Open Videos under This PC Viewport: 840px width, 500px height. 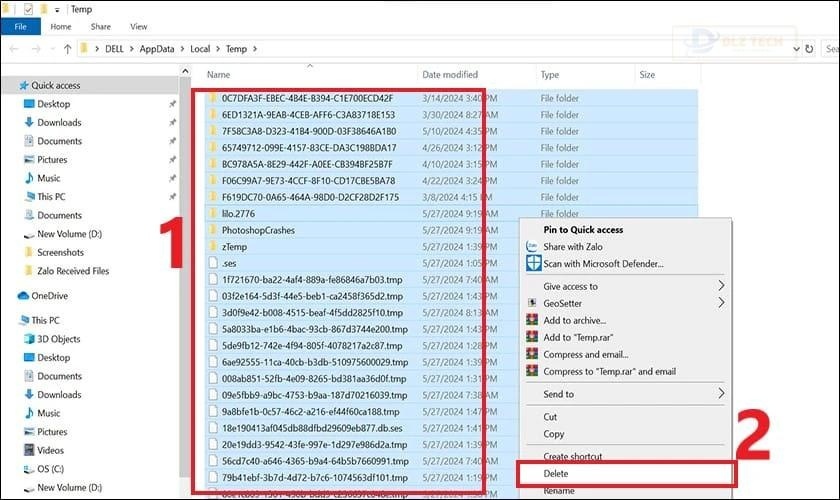tap(50, 450)
